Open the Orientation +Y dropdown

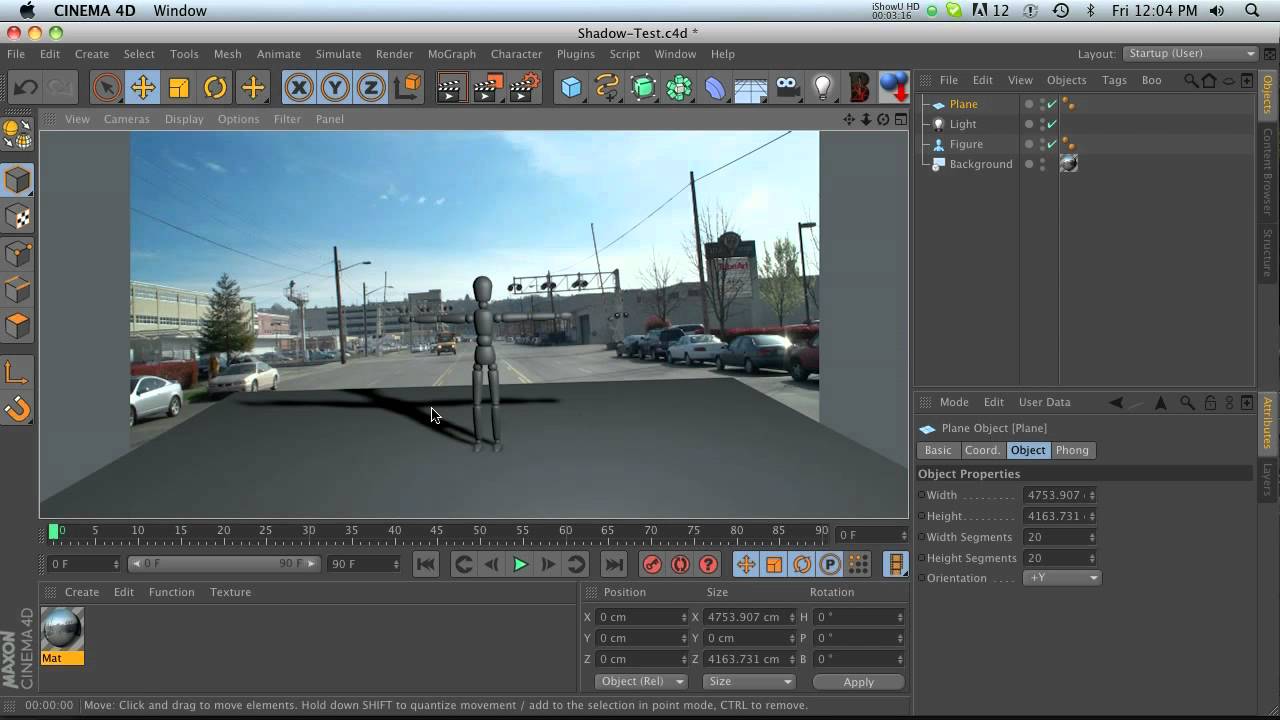(x=1062, y=578)
